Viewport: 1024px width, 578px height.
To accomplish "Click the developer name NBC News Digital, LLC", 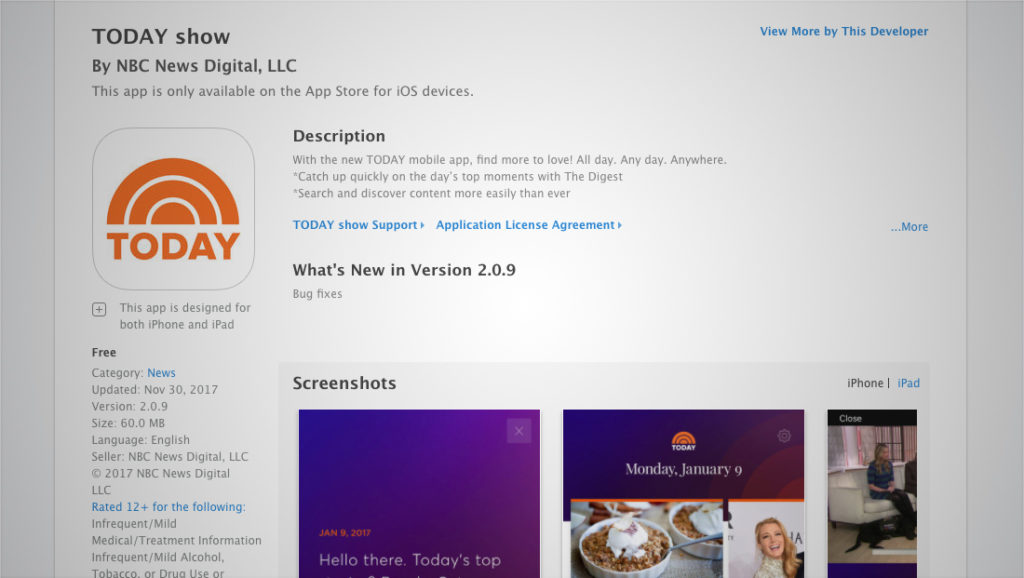I will [x=193, y=65].
